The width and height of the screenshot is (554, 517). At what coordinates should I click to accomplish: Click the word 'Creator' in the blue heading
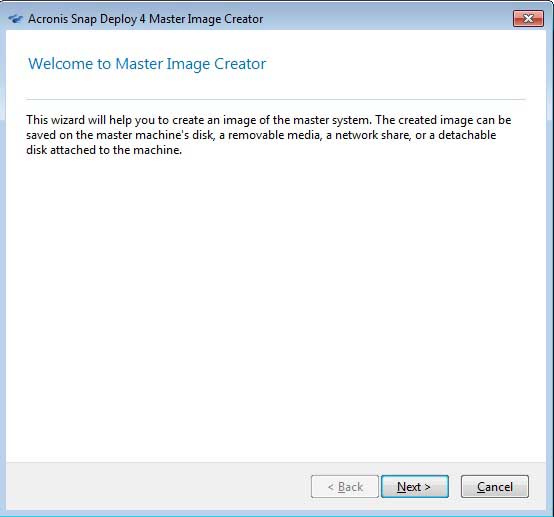240,64
